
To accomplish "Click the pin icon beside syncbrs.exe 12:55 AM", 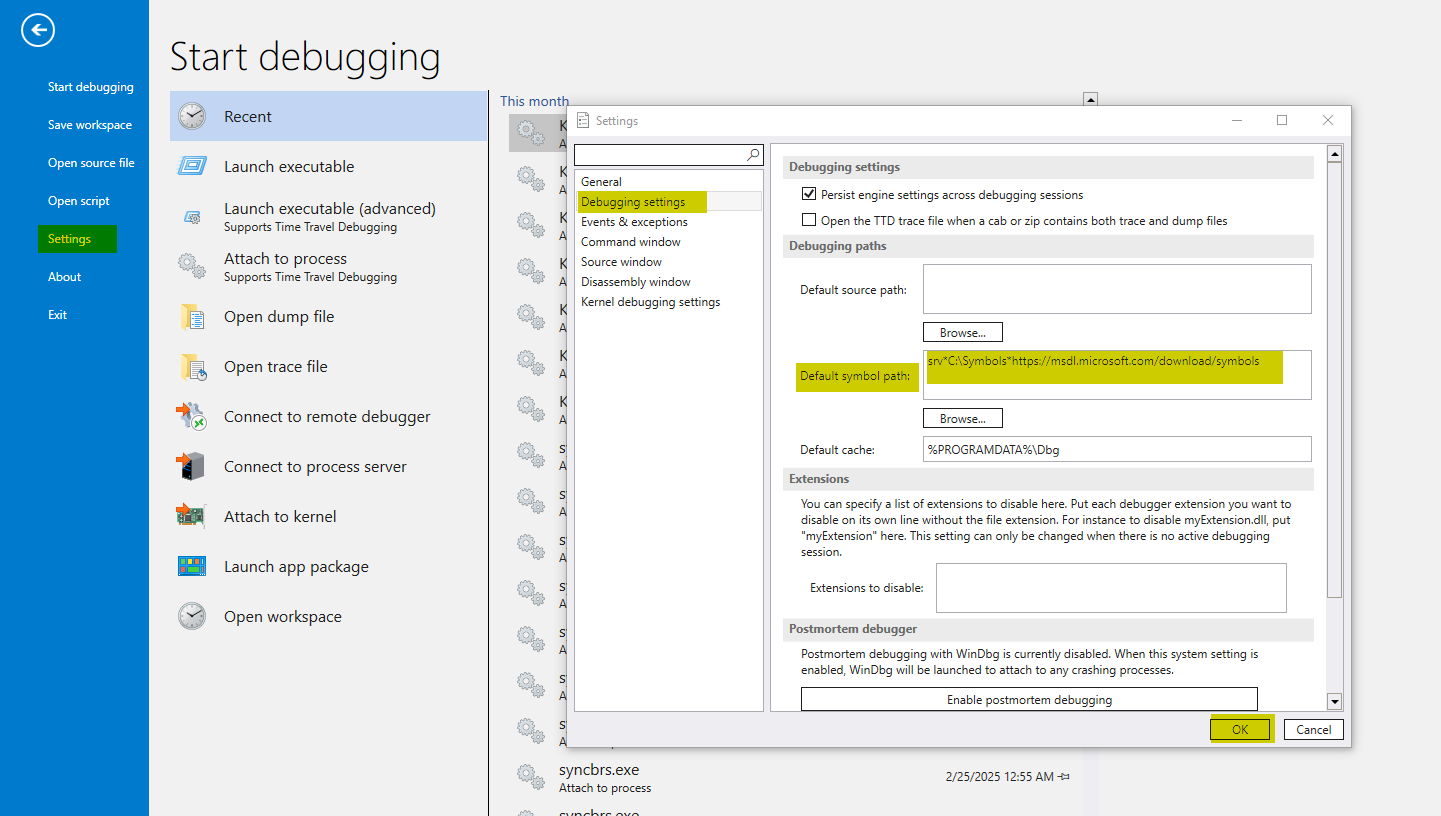I will pos(1065,777).
